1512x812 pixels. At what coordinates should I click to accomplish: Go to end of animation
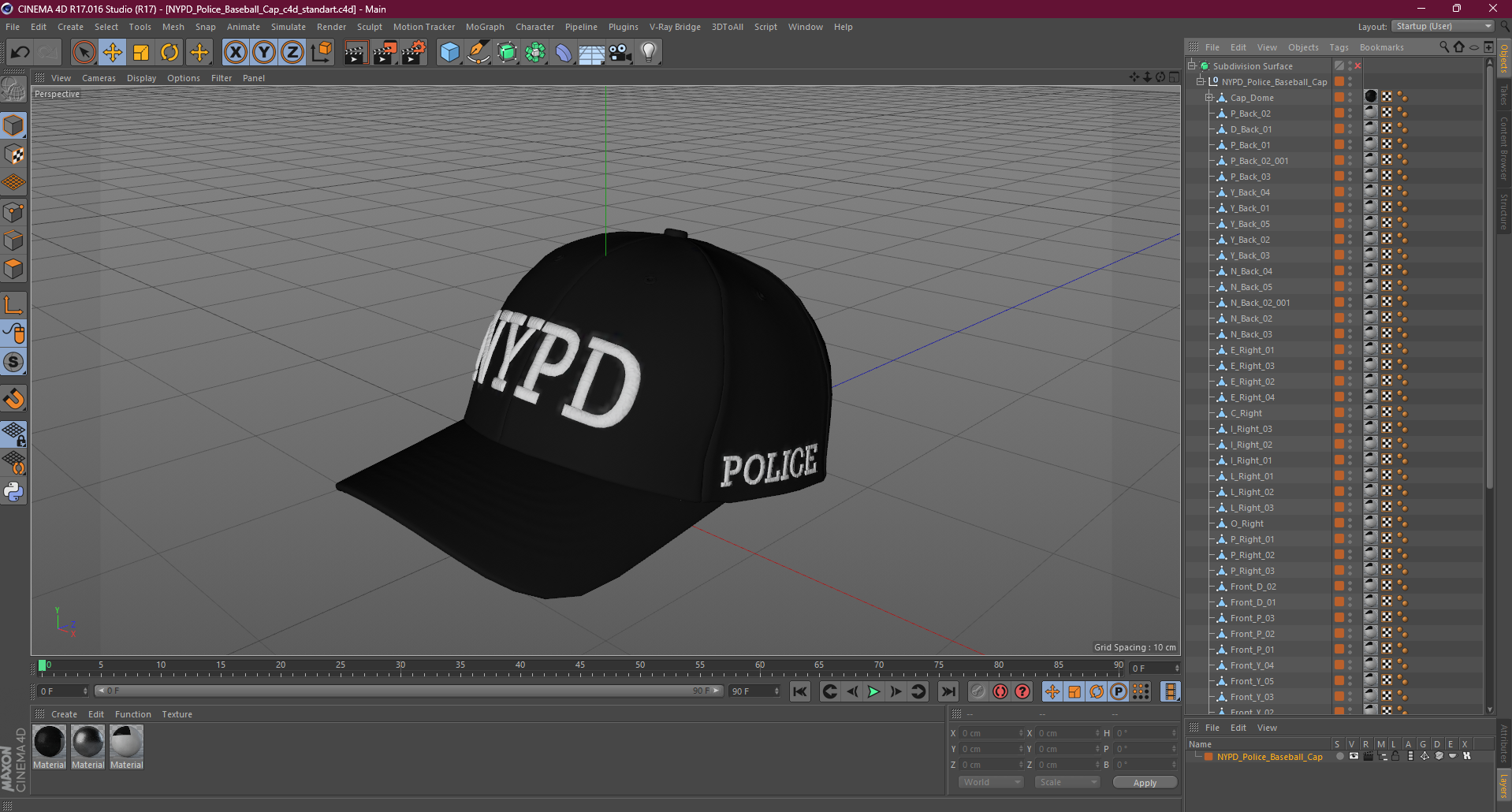tap(948, 691)
